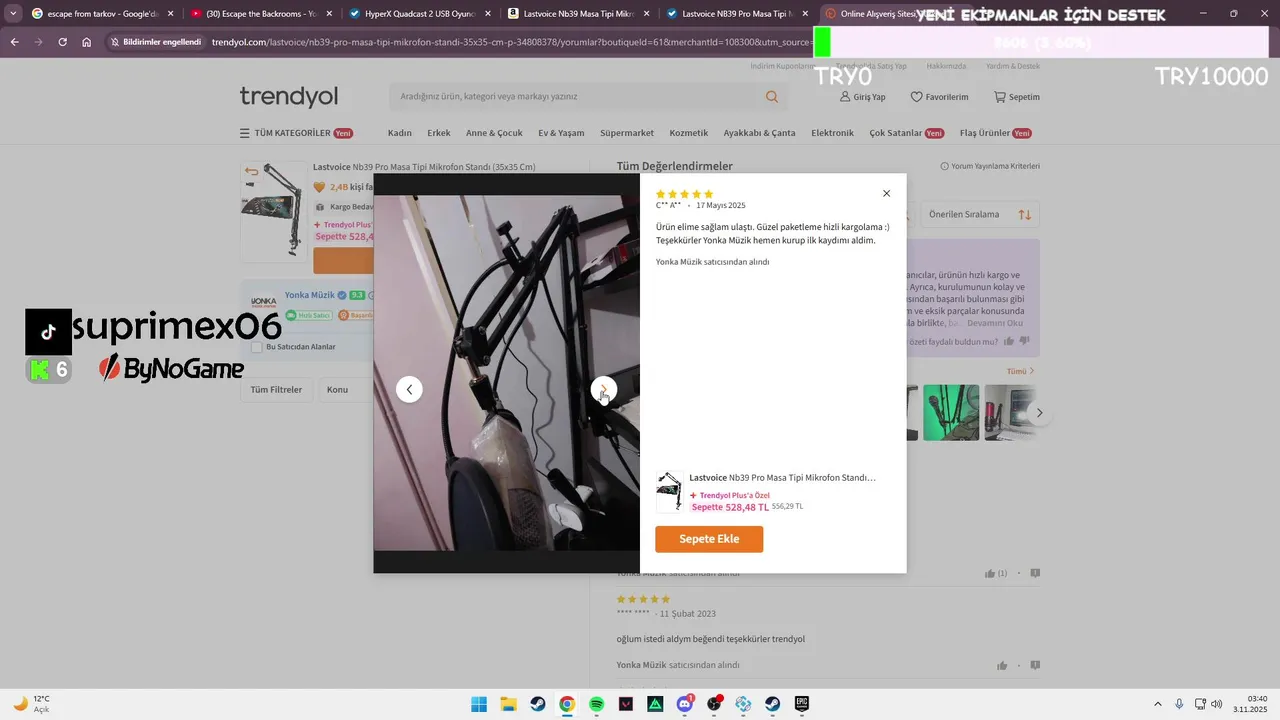Open Yorum Yayınlama Kriterleri link
The image size is (1280, 720).
[x=990, y=166]
